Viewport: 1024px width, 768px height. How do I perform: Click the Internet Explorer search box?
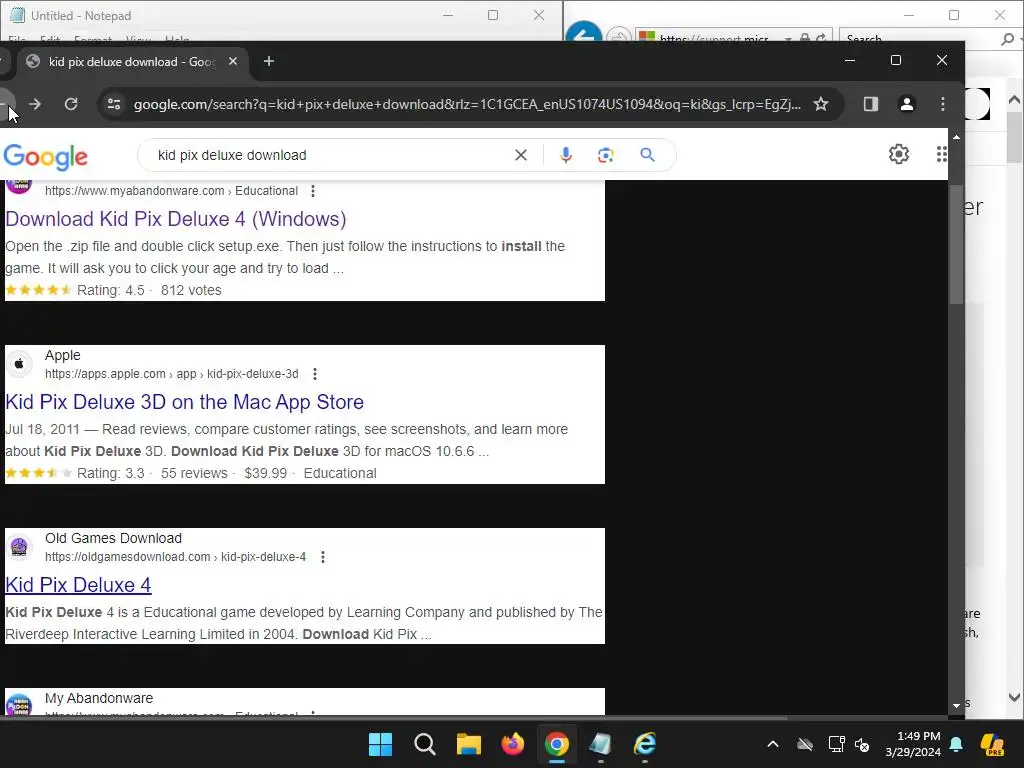coord(918,39)
